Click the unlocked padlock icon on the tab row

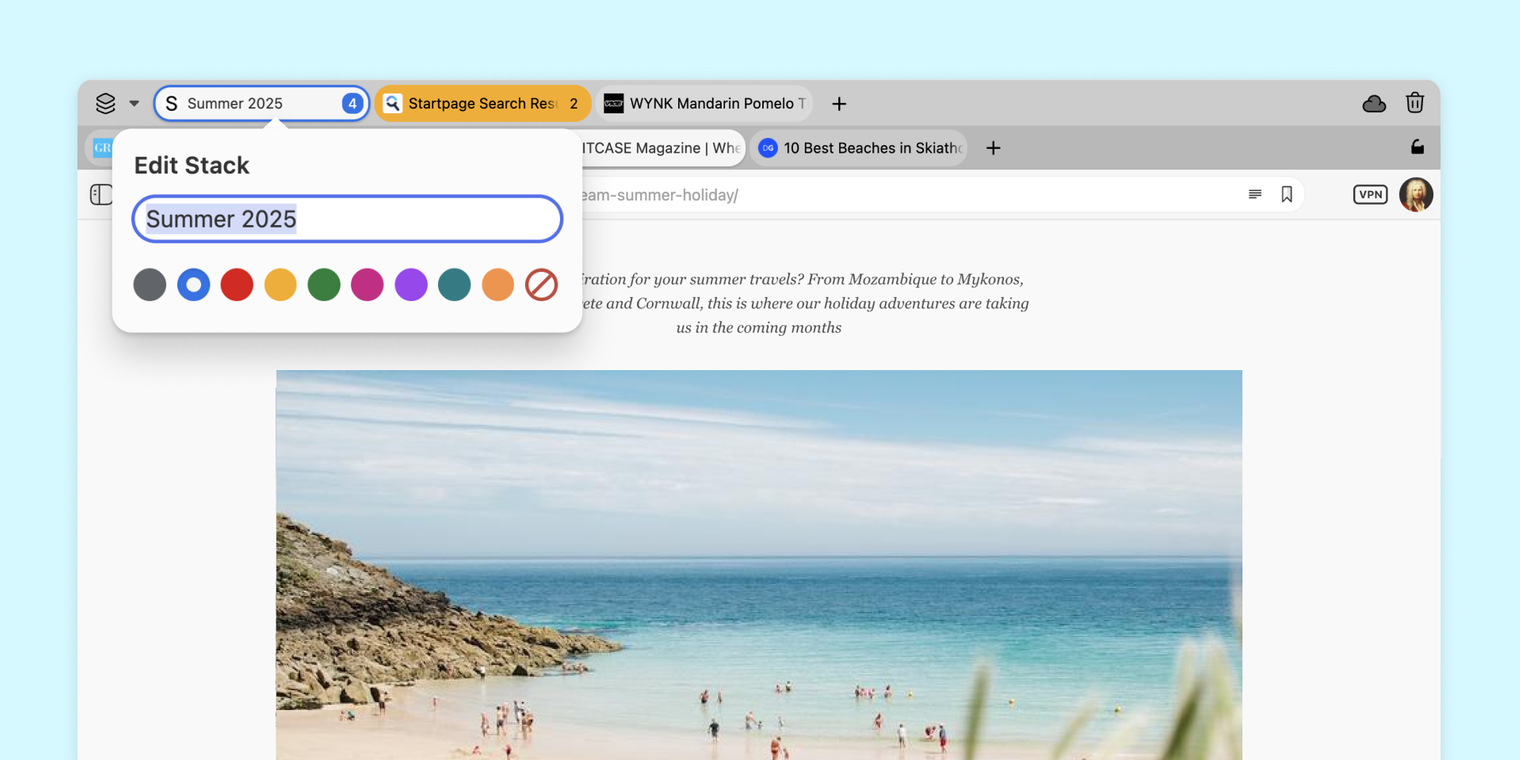1417,147
